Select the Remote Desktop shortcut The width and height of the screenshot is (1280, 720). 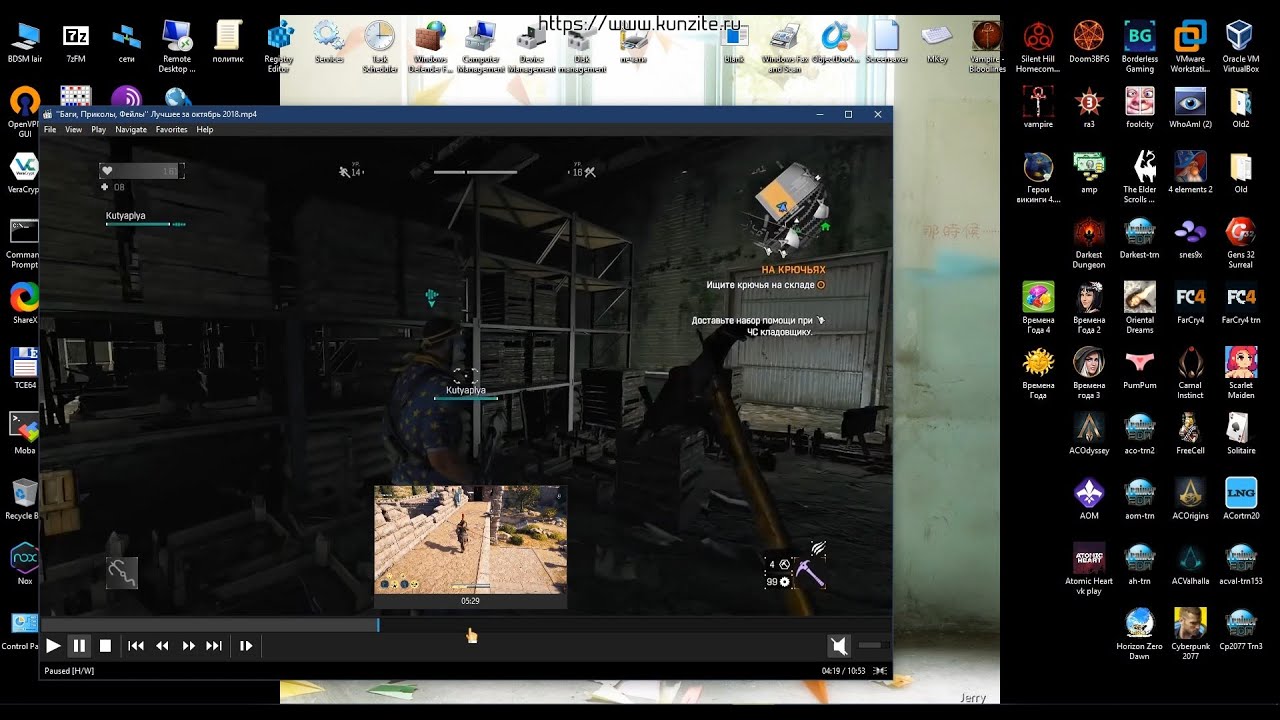177,48
